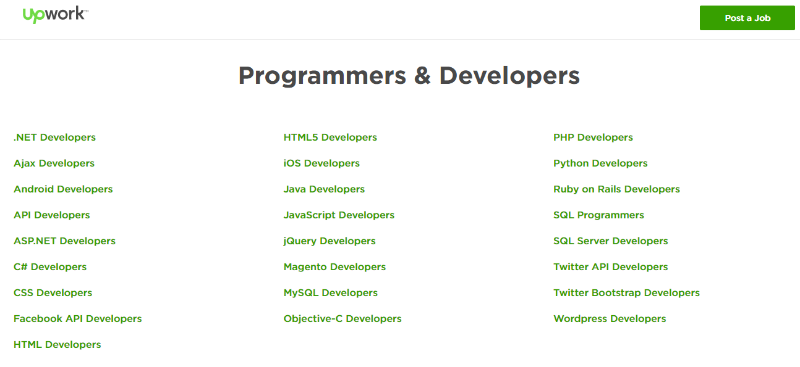Click the HTML Developers link
This screenshot has width=800, height=367.
pyautogui.click(x=57, y=345)
